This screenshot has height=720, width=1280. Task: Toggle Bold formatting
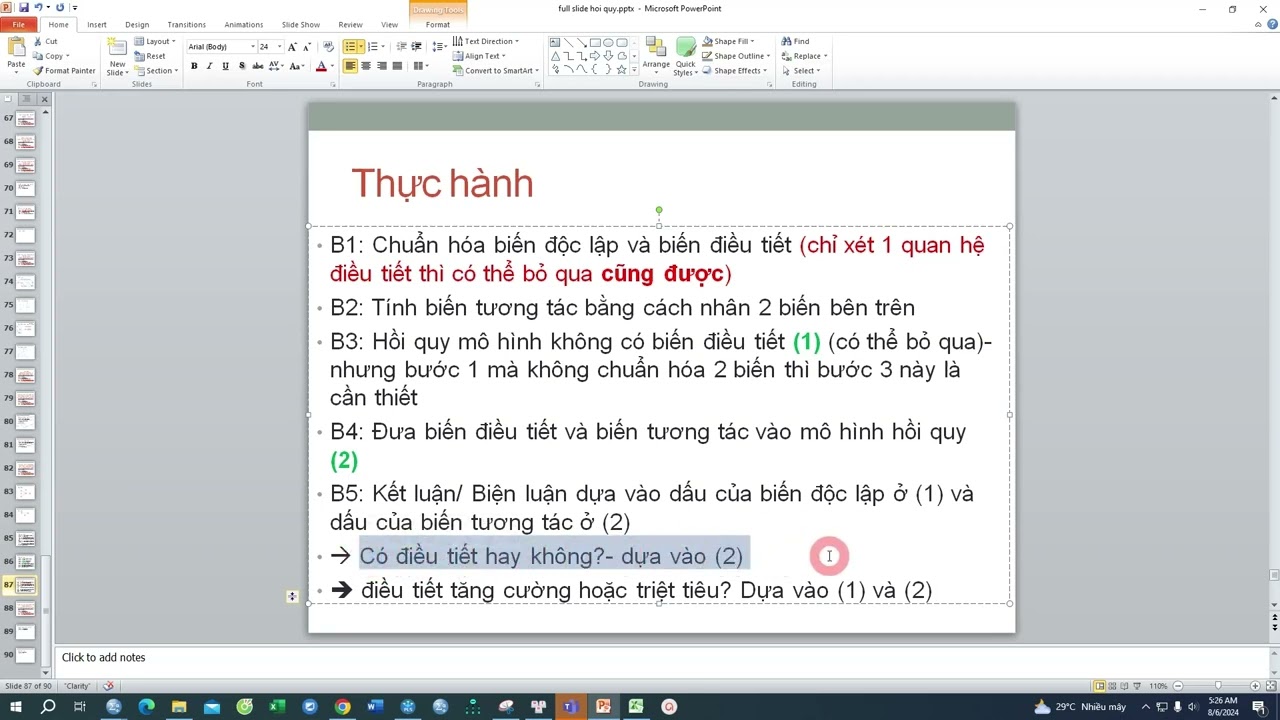(194, 66)
